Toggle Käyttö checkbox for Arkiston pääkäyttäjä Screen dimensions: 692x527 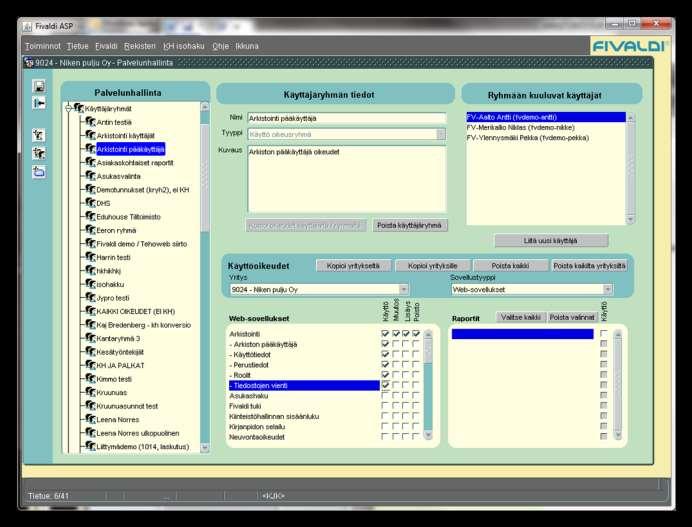tap(385, 343)
